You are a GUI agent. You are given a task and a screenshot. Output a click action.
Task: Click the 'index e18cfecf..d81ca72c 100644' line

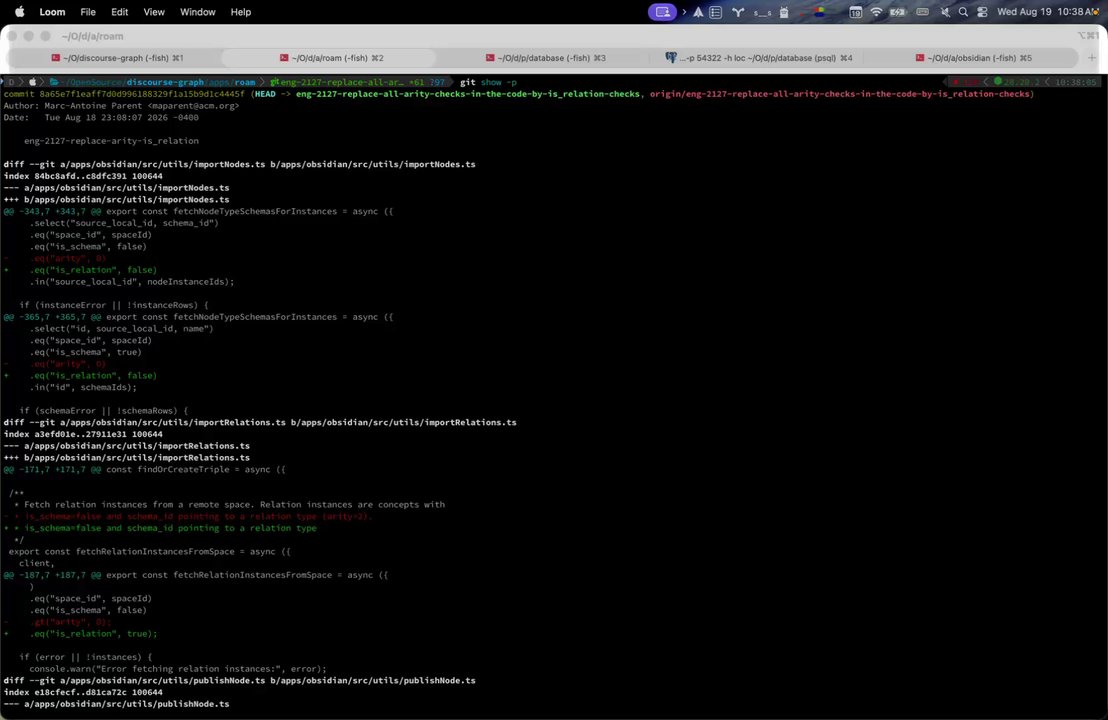click(x=83, y=692)
